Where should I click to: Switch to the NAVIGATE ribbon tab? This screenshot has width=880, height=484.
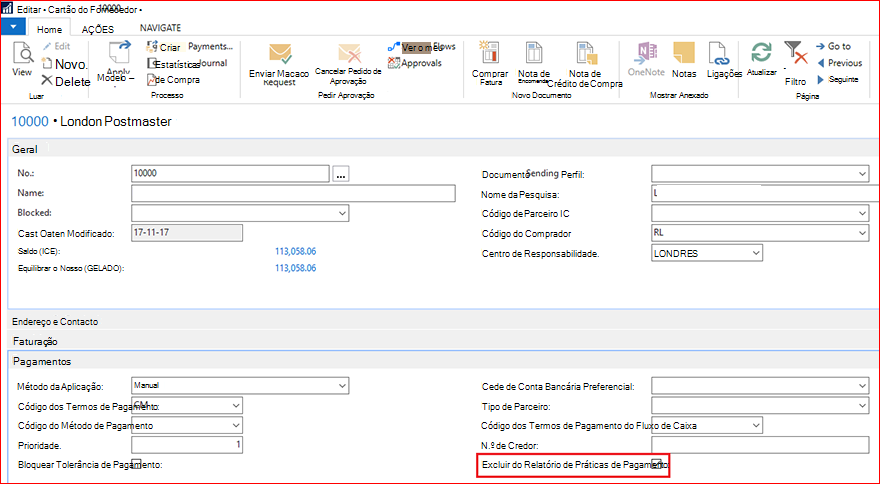(161, 28)
